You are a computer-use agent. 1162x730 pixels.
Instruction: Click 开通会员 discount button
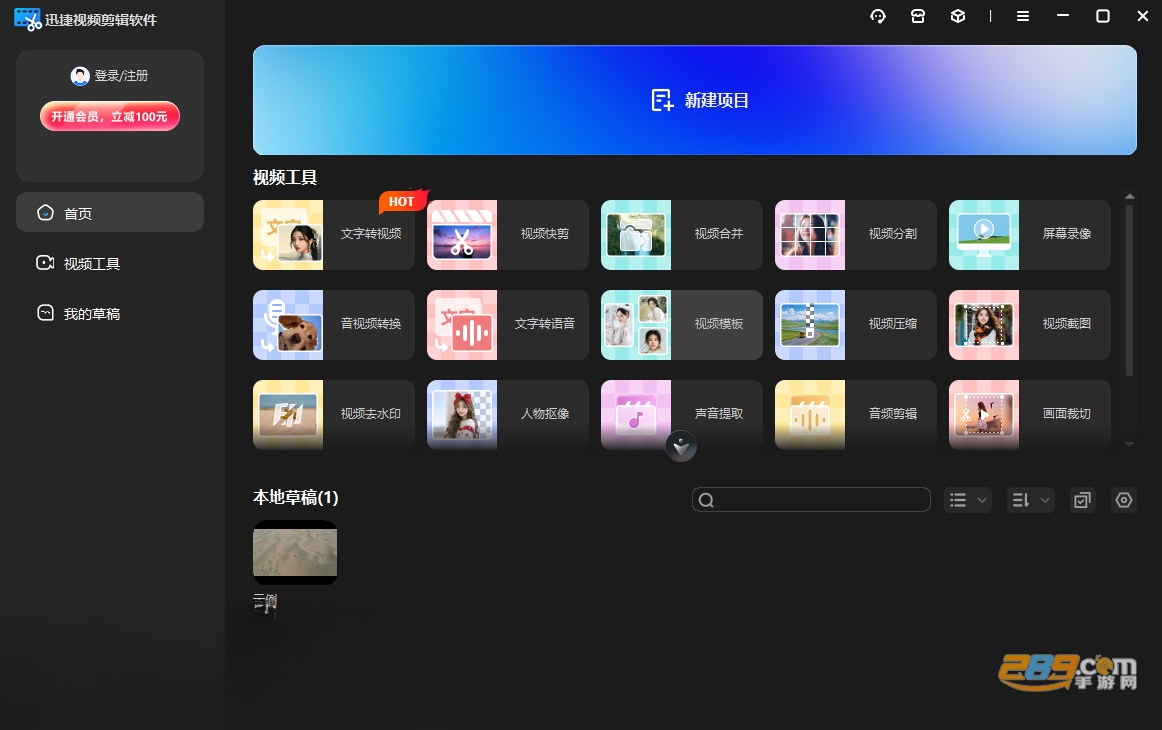pos(110,116)
